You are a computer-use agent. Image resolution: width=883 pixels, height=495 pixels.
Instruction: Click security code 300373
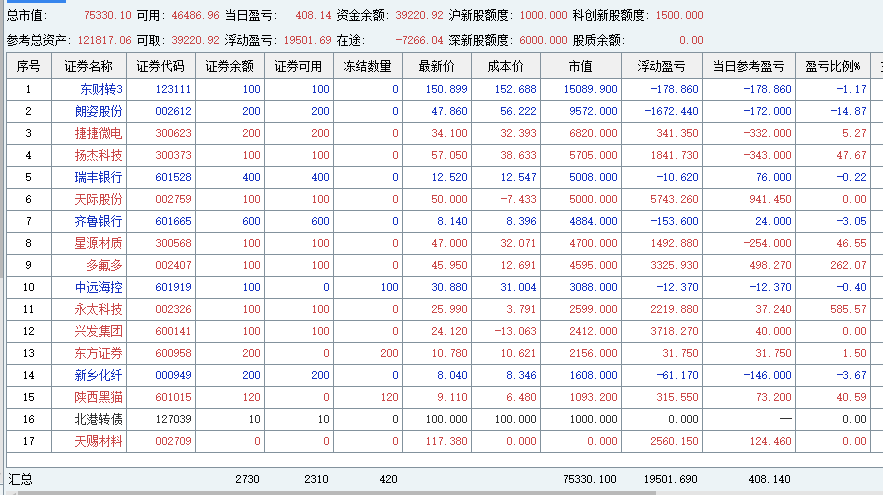tap(173, 155)
